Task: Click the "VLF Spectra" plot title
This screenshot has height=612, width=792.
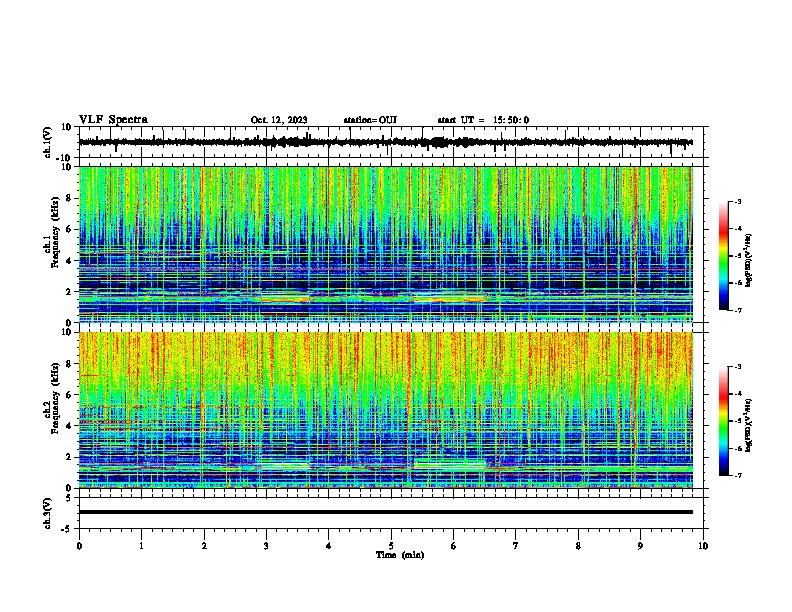Action: tap(113, 120)
